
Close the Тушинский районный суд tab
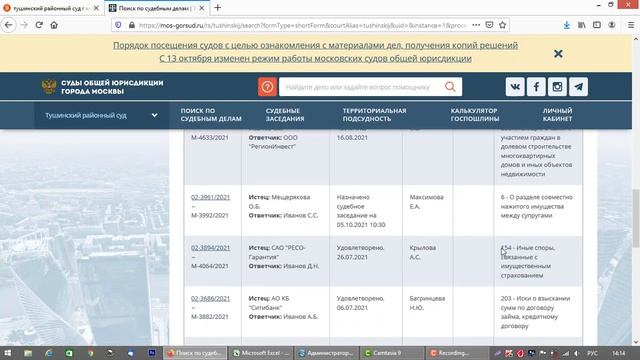pyautogui.click(x=96, y=8)
